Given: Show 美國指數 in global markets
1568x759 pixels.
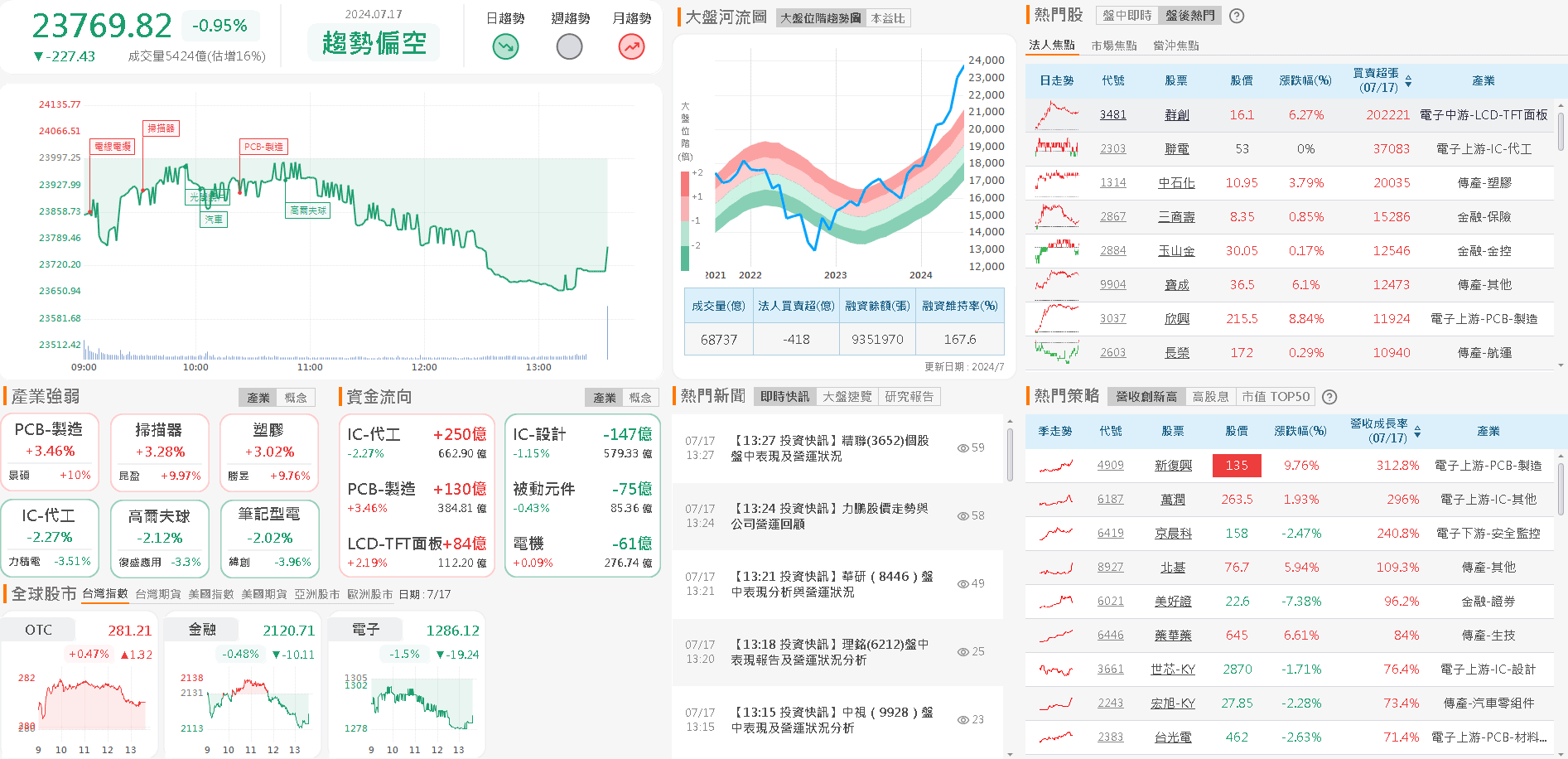Looking at the screenshot, I should pyautogui.click(x=211, y=594).
